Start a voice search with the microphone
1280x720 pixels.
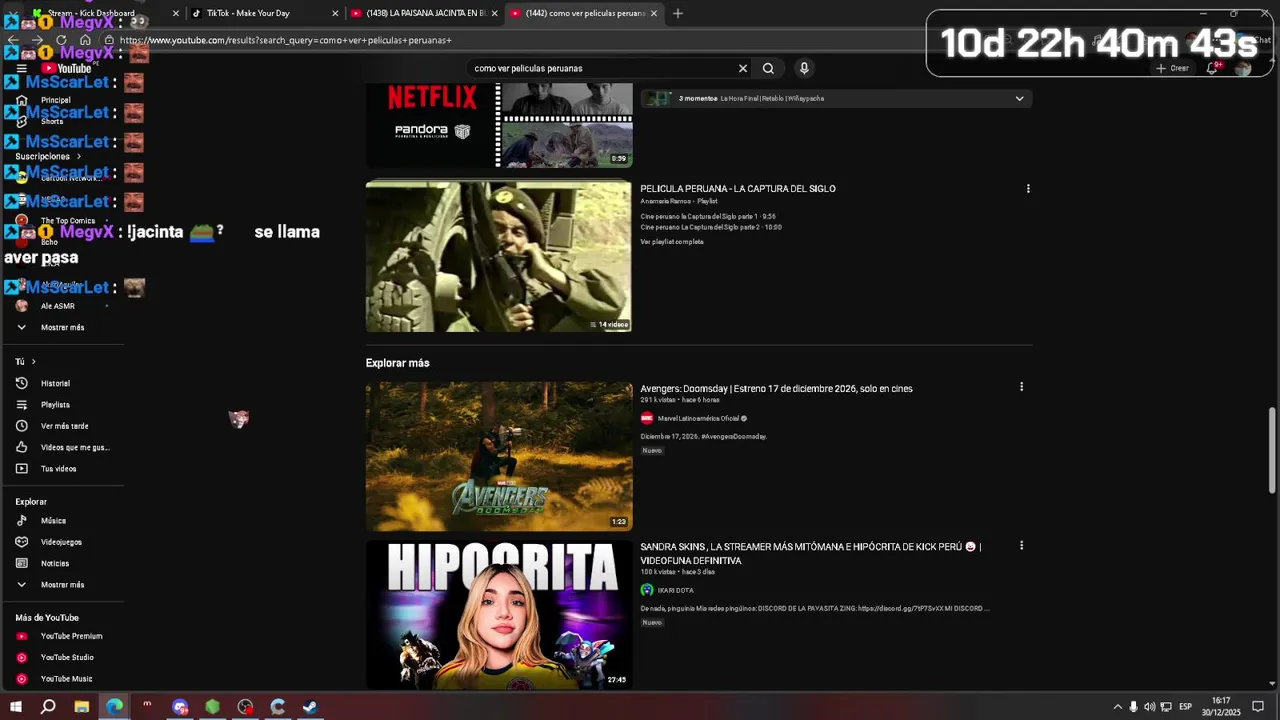[x=804, y=68]
